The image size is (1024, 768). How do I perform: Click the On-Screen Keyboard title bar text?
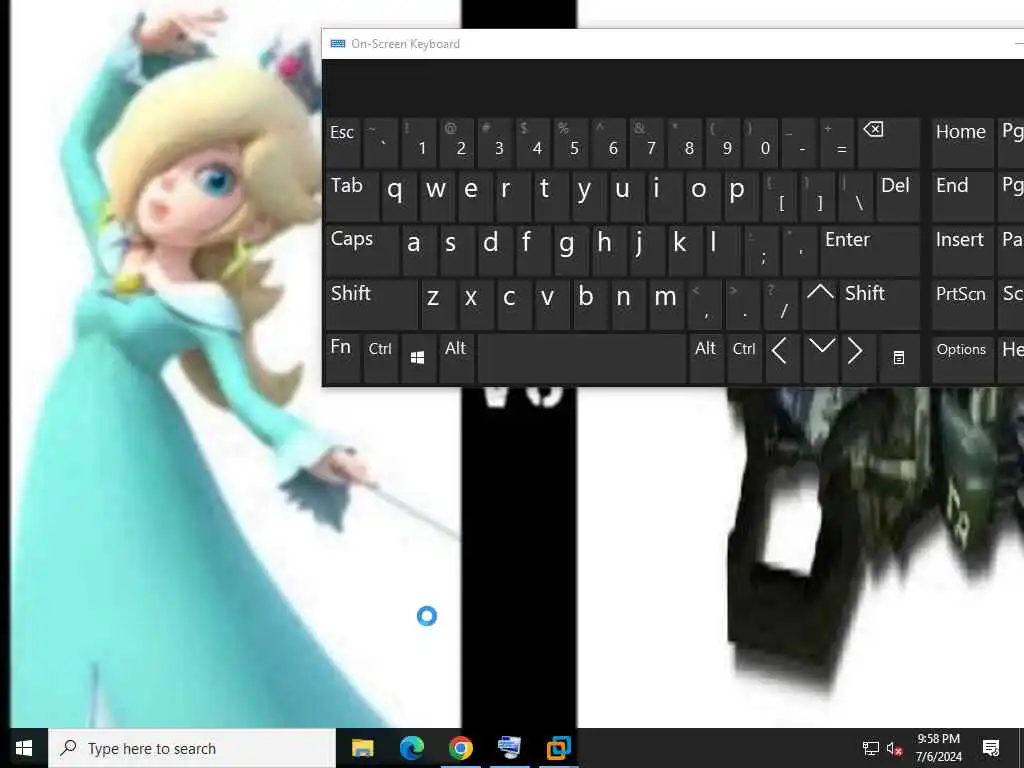coord(405,44)
